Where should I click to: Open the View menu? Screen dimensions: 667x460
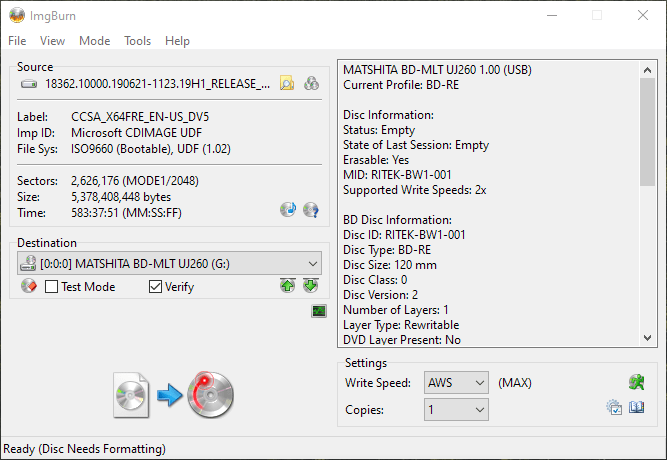coord(52,41)
